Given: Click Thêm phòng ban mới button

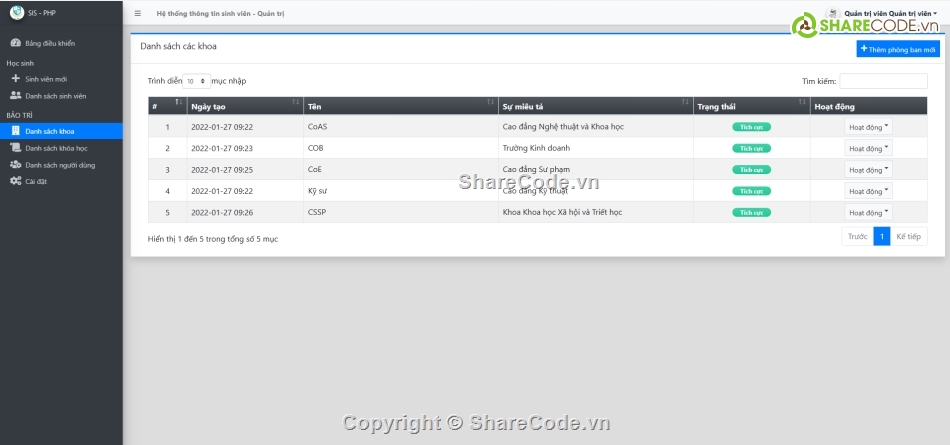Looking at the screenshot, I should click(x=898, y=48).
